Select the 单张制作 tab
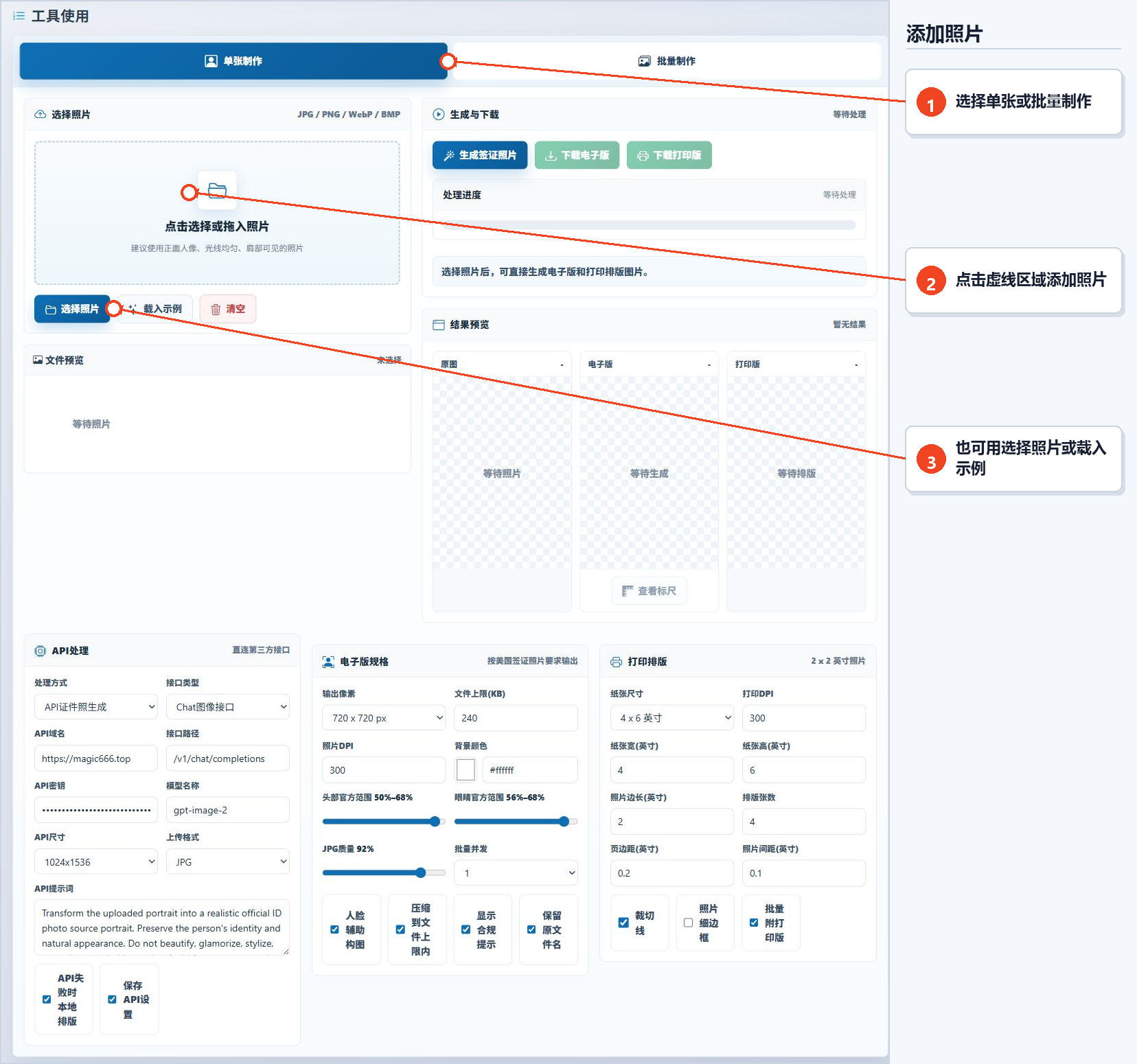Viewport: 1137px width, 1064px height. [233, 61]
